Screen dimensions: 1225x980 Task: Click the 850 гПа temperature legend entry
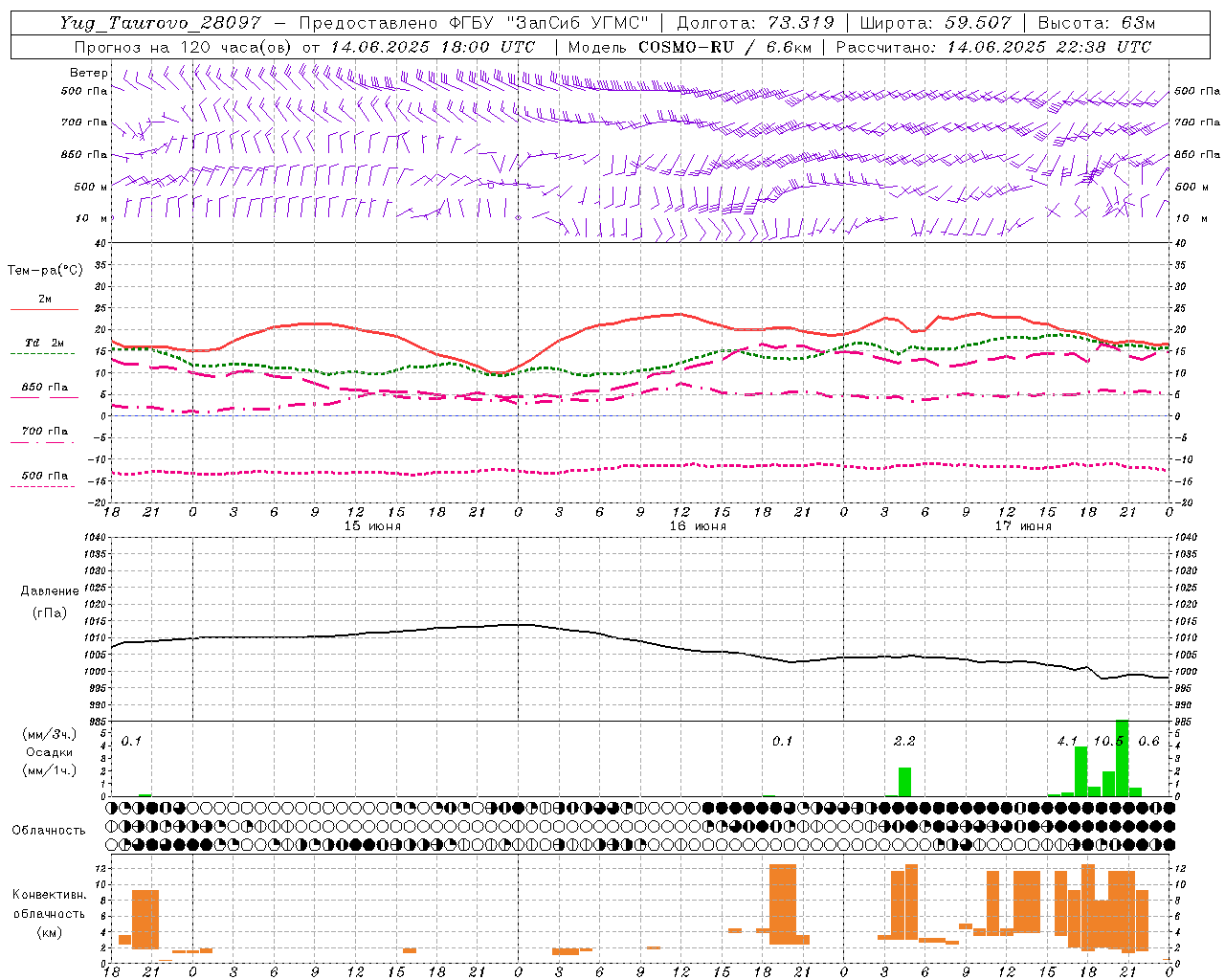point(45,388)
